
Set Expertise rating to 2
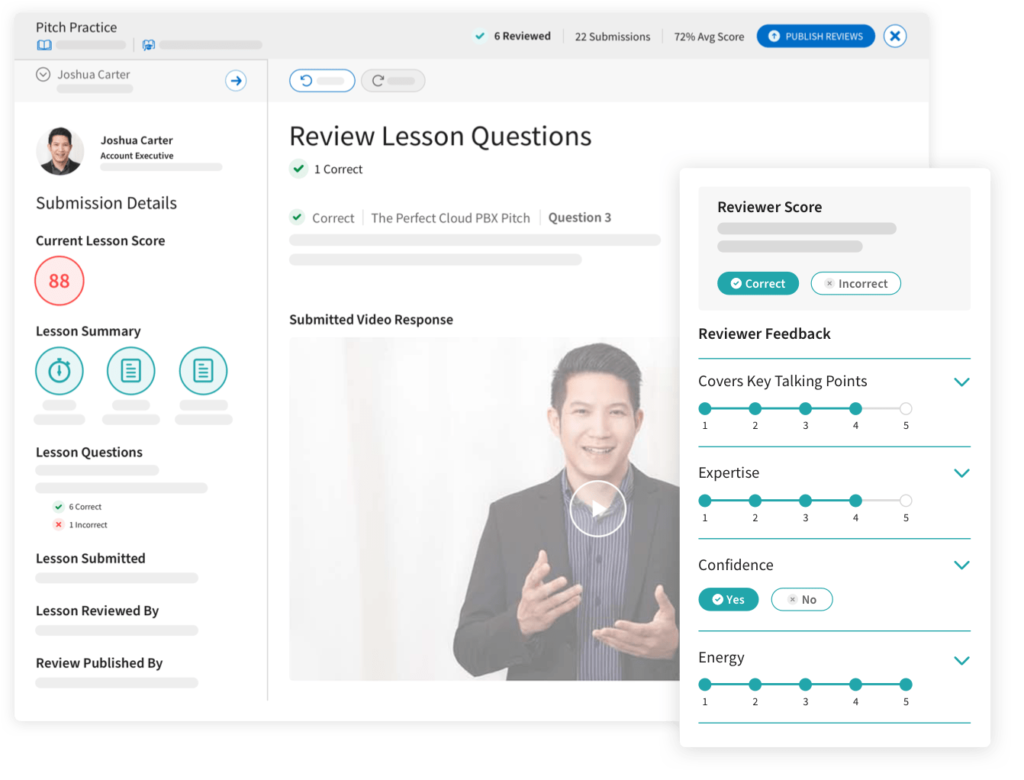click(x=755, y=501)
